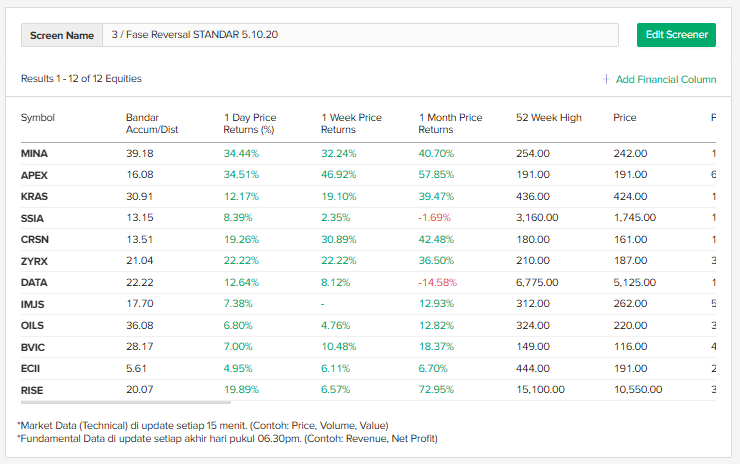Image resolution: width=740 pixels, height=464 pixels.
Task: Sort by 1 Day Price Returns (%) header
Action: (x=249, y=123)
